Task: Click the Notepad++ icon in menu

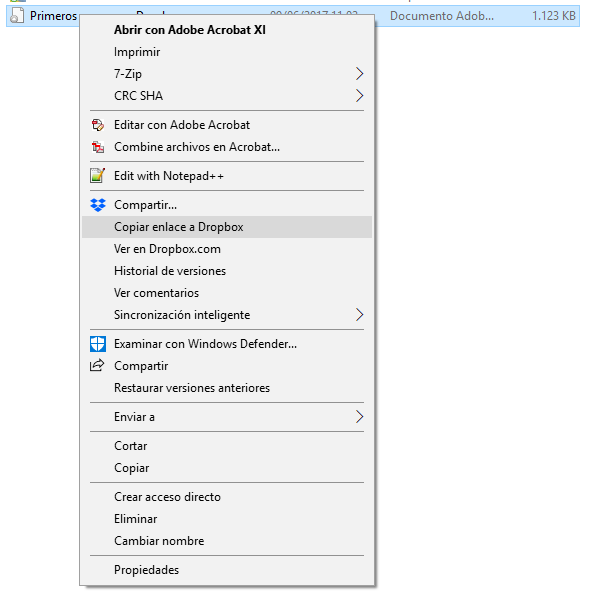Action: tap(98, 176)
